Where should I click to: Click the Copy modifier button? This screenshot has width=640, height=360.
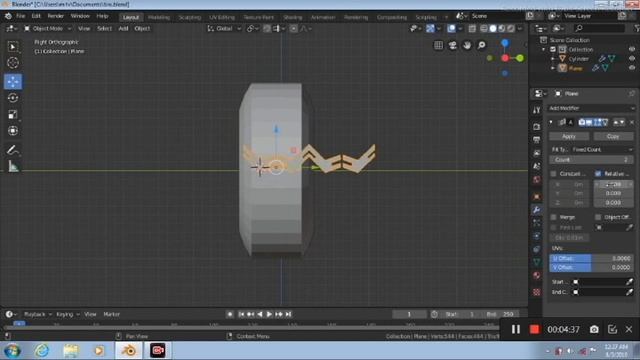coord(613,136)
